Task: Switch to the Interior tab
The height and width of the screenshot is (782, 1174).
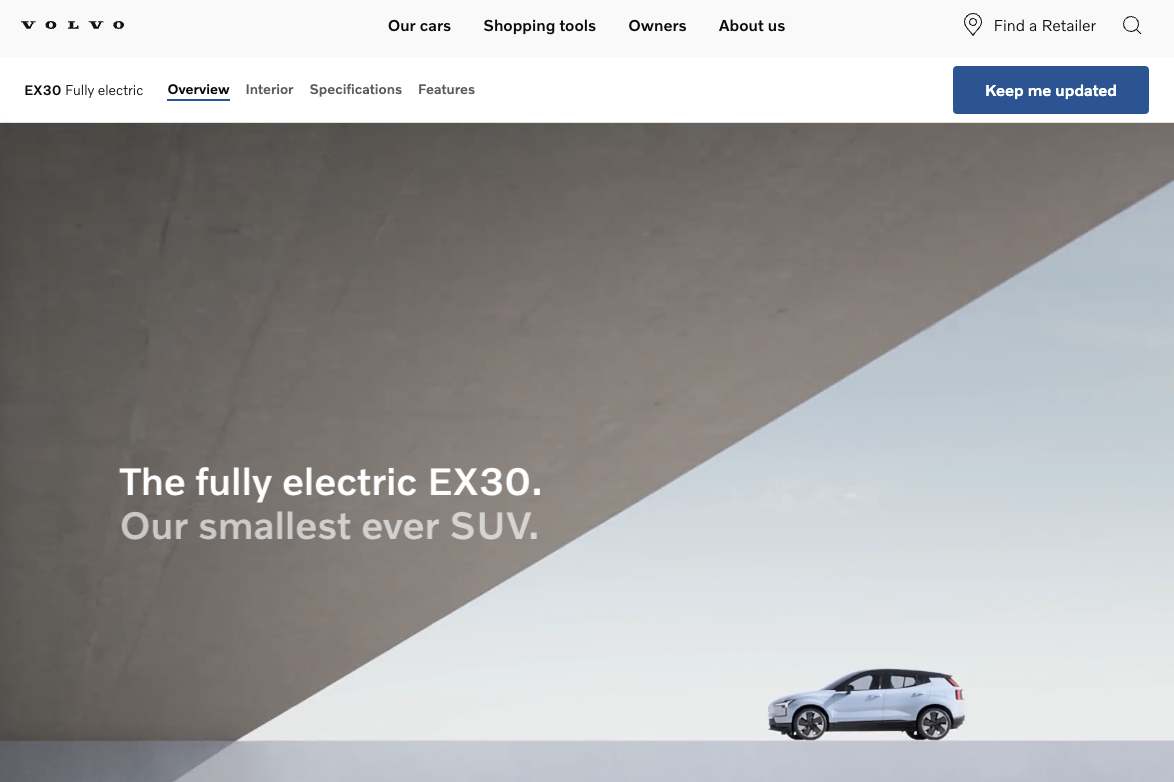Action: point(269,89)
